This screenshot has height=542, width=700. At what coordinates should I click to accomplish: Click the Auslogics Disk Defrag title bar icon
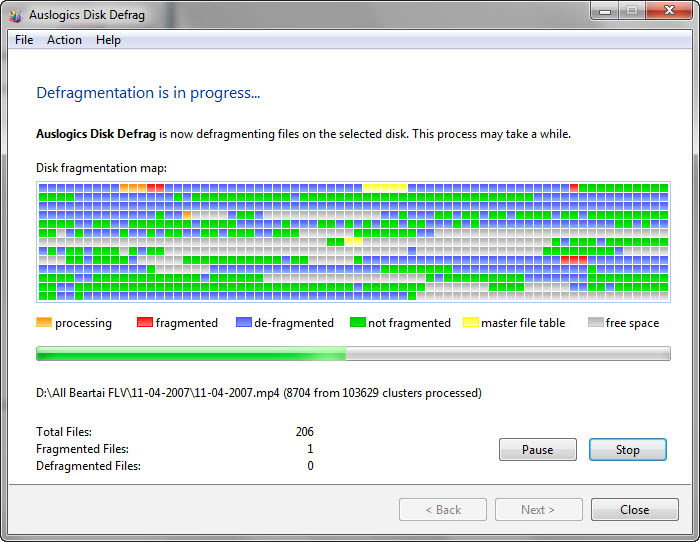pyautogui.click(x=16, y=16)
